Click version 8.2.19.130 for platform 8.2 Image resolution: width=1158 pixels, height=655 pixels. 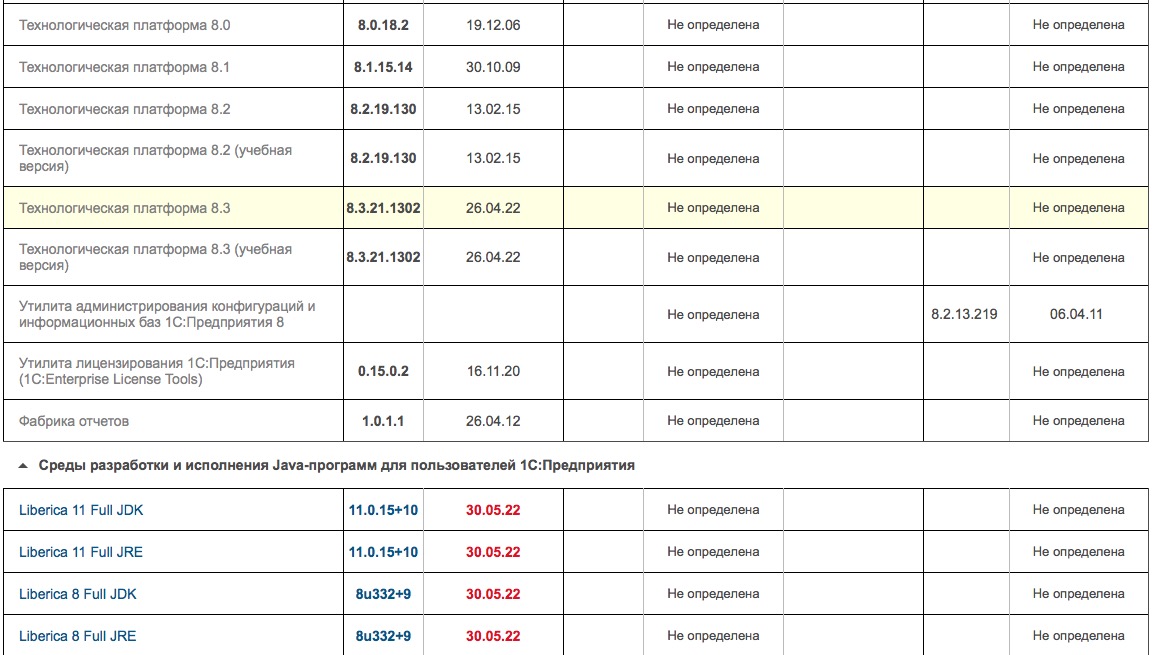(x=383, y=109)
